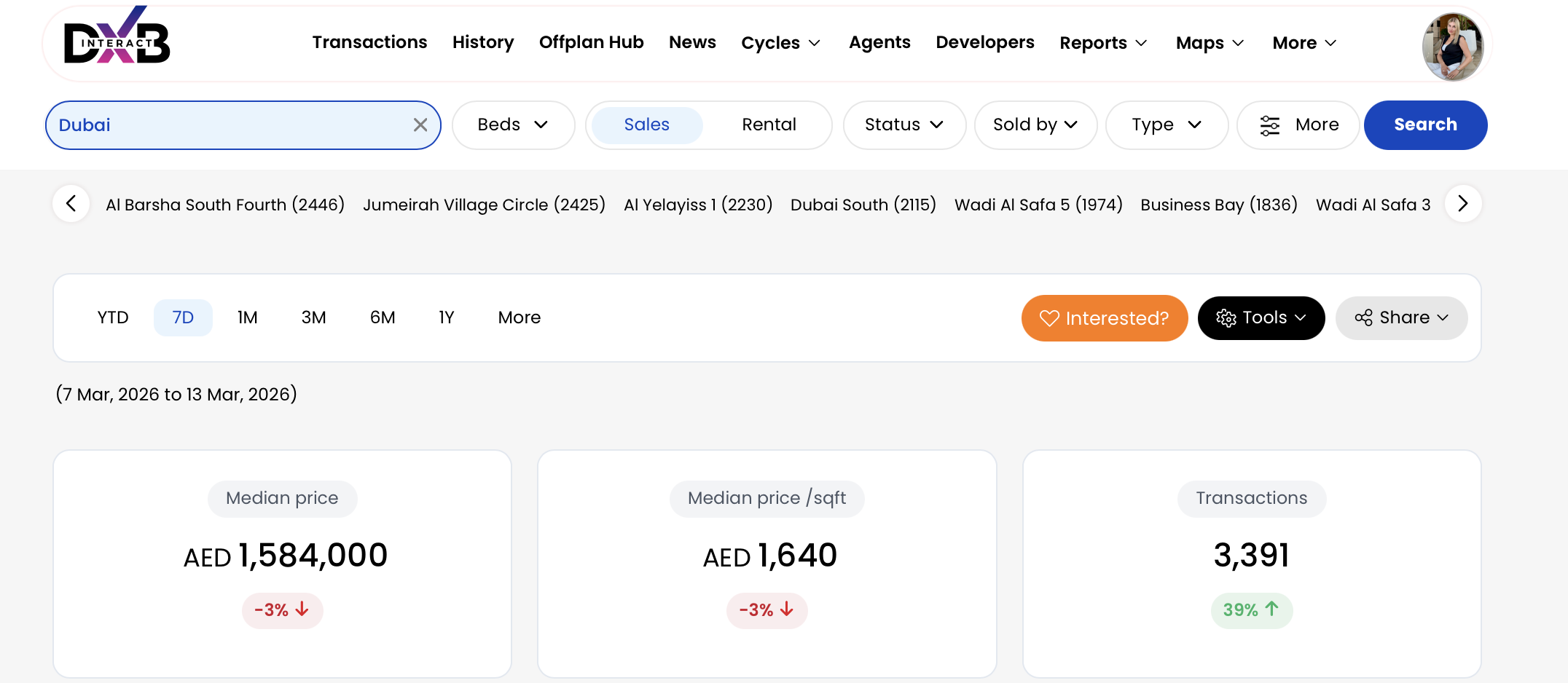Image resolution: width=1568 pixels, height=683 pixels.
Task: Select Jumeirah Village Circle (2425)
Action: point(484,205)
